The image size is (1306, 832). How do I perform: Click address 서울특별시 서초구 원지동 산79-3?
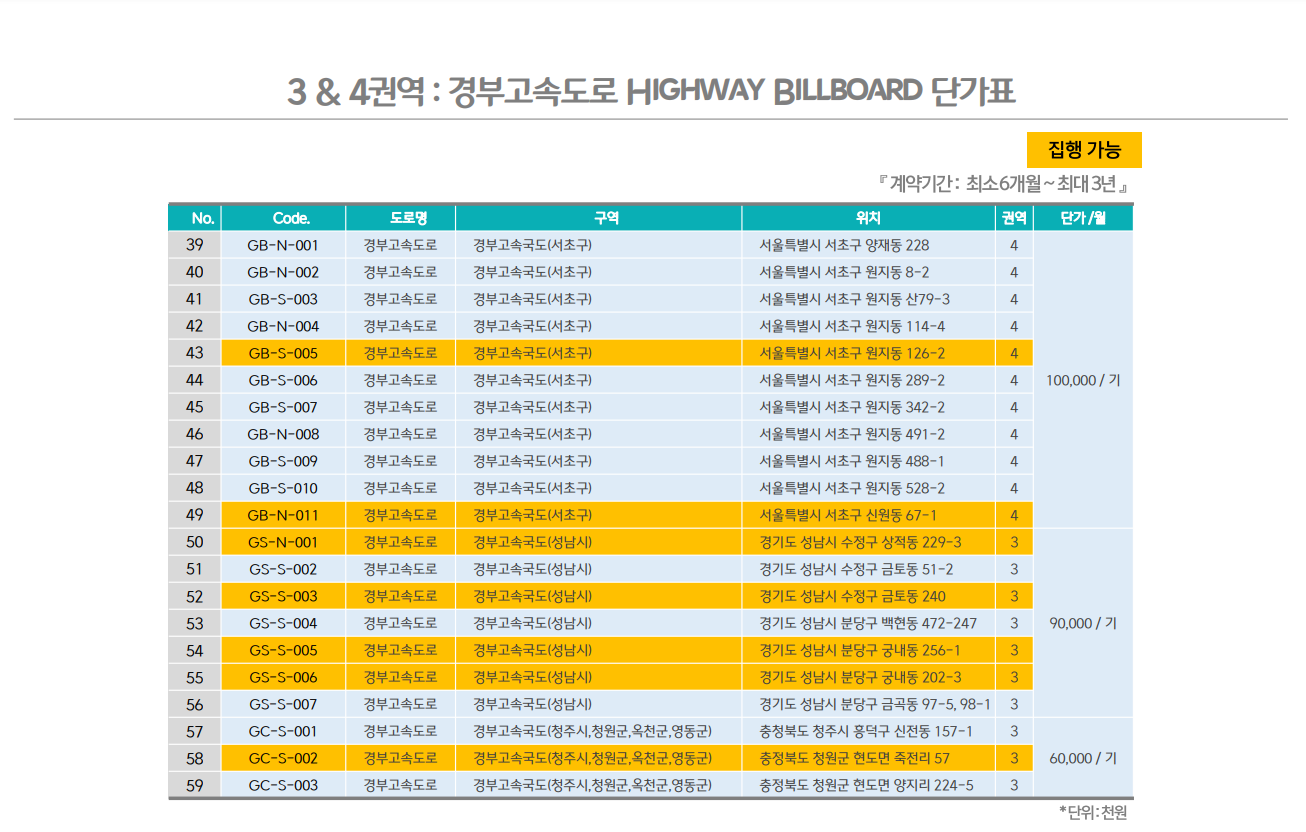coord(855,299)
